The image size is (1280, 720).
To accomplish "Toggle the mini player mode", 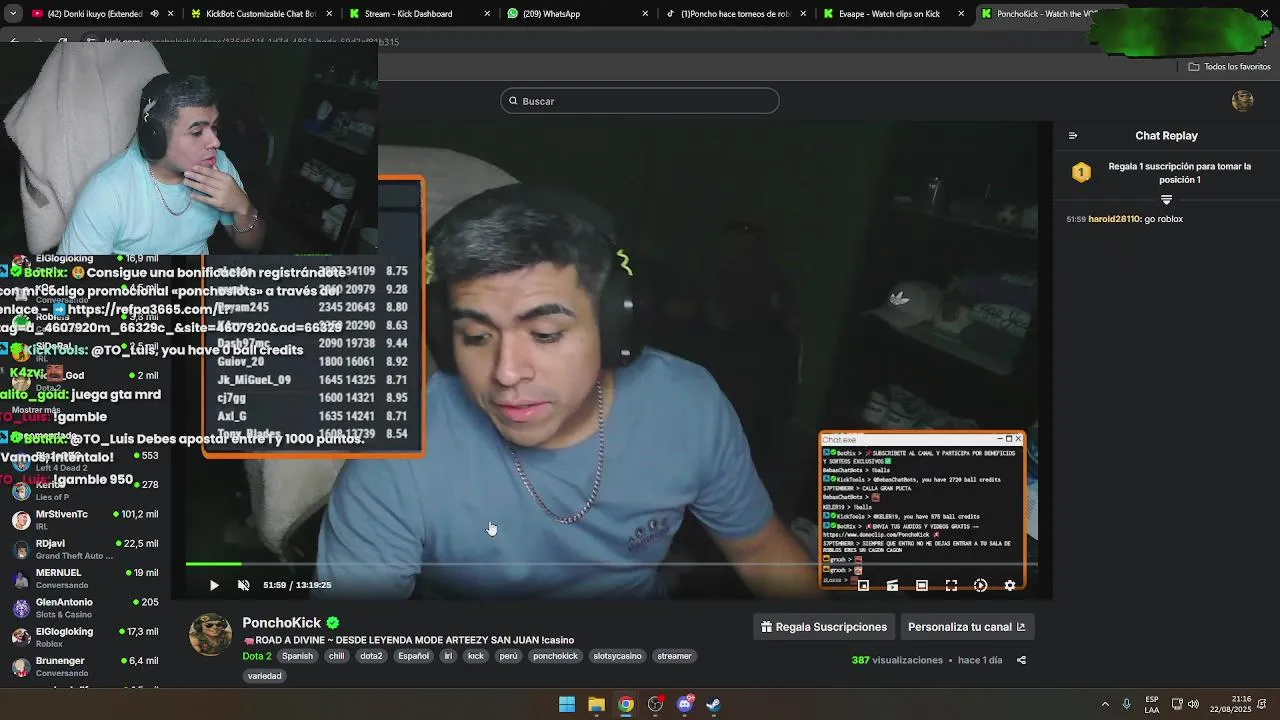I will pos(863,586).
